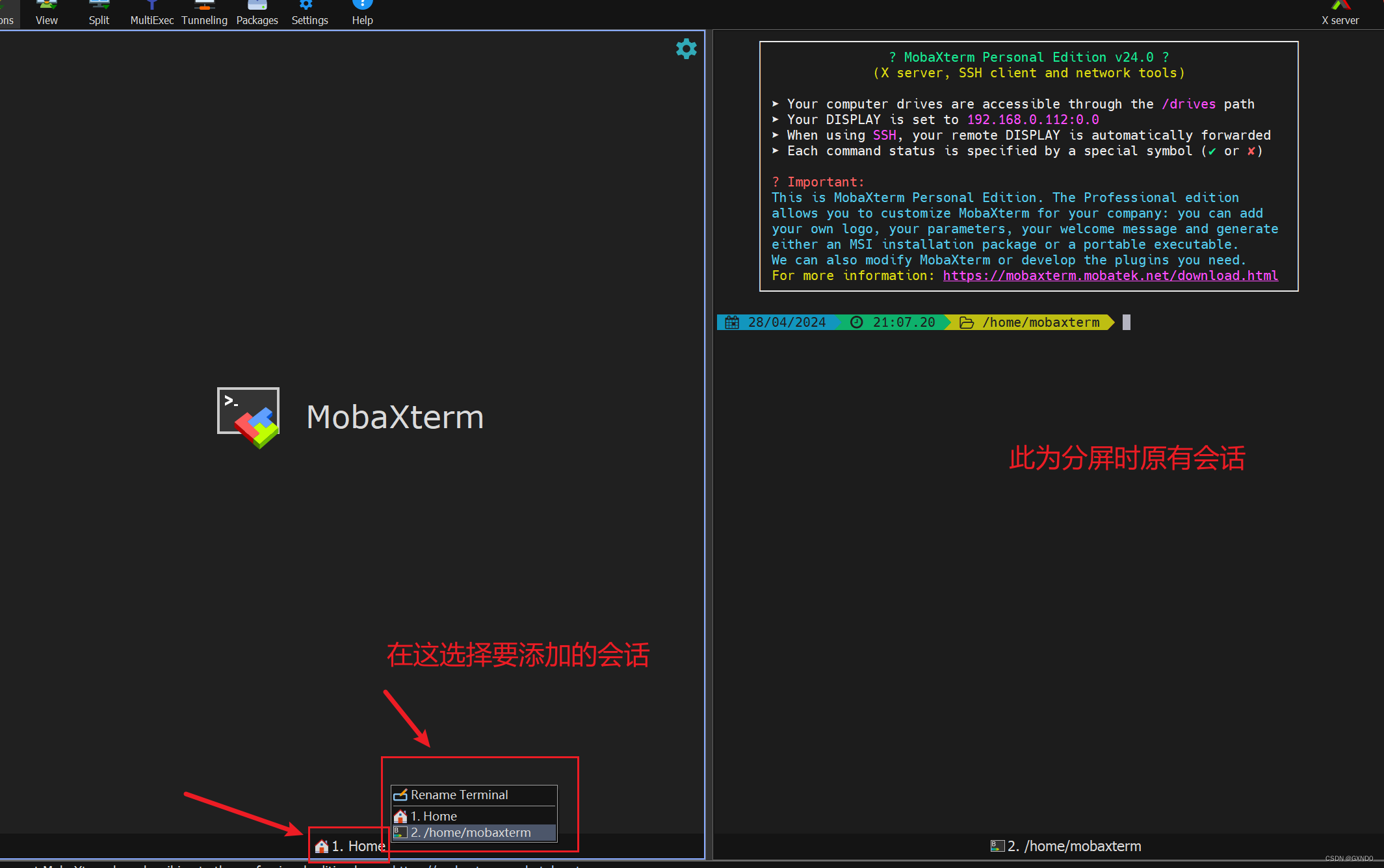This screenshot has width=1384, height=868.
Task: Click the terminal prompt cursor area
Action: coord(1127,322)
